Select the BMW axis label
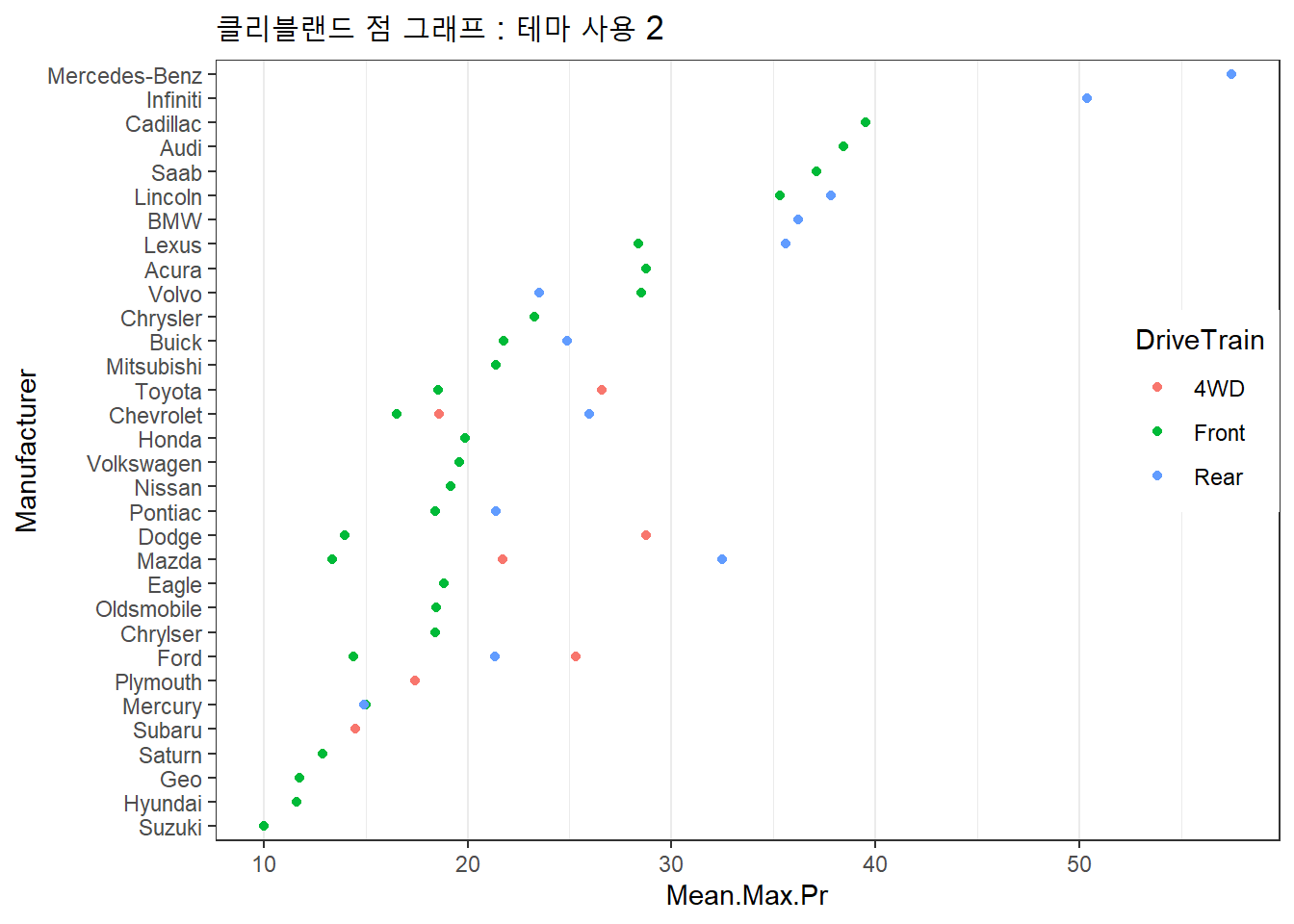The height and width of the screenshot is (924, 1294). (x=174, y=221)
